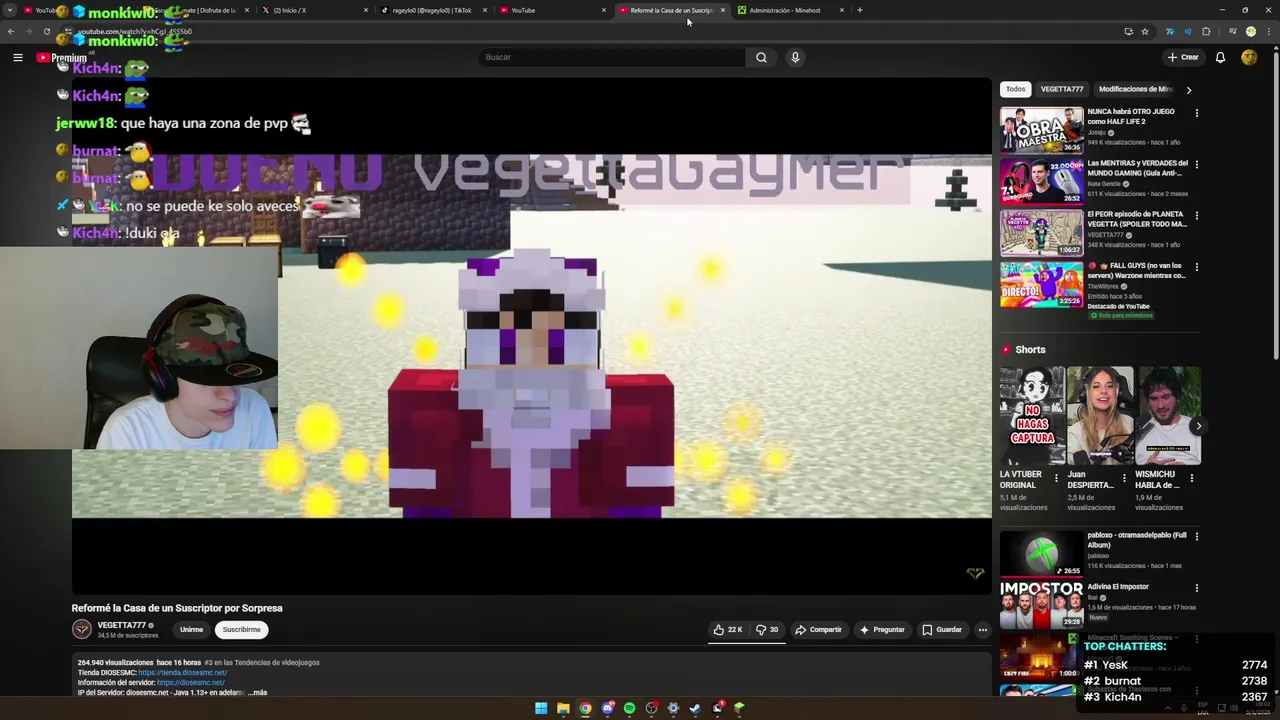Open the Adivina El Impostor thumbnail
1280x720 pixels.
1041,604
